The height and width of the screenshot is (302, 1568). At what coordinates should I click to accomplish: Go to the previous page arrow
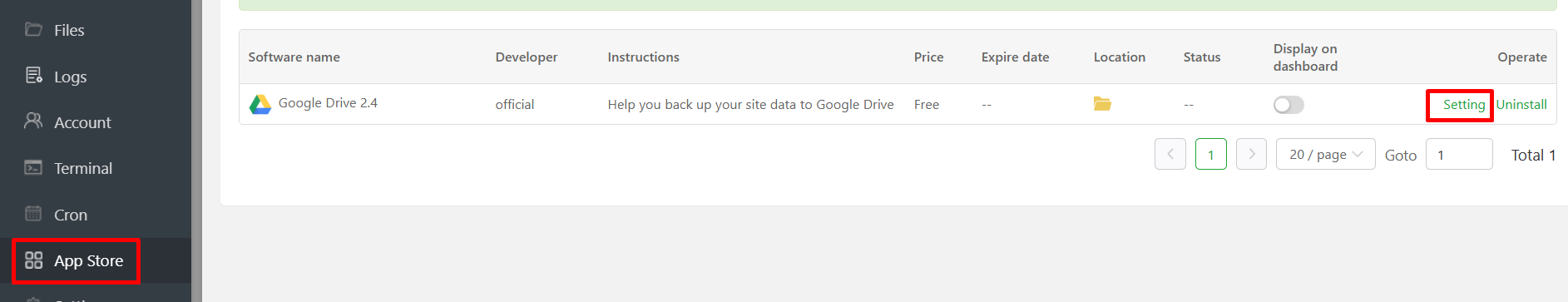click(1170, 154)
